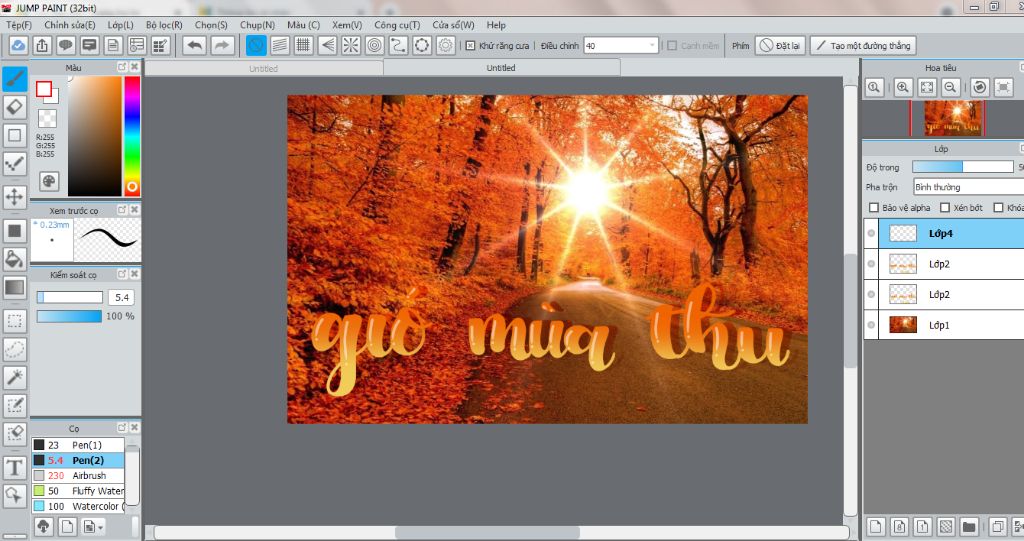This screenshot has height=541, width=1024.
Task: Open the Bộ lọc(R) menu
Action: [164, 25]
